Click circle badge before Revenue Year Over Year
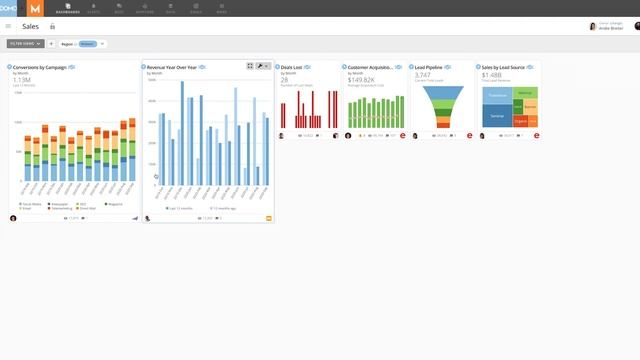Viewport: 640px width, 360px height. click(143, 67)
